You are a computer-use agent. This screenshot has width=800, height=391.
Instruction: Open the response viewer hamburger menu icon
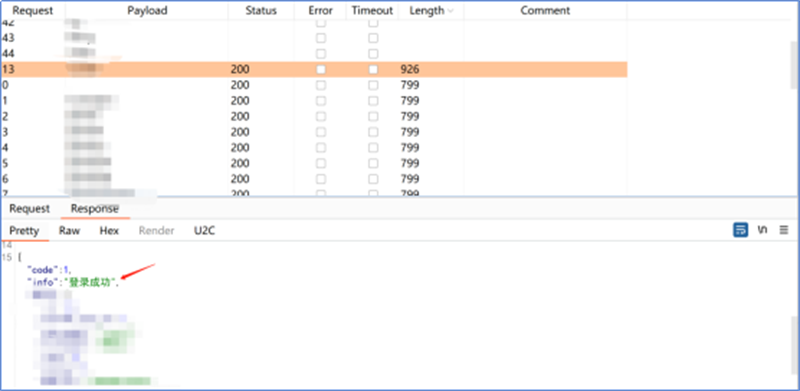[x=784, y=230]
